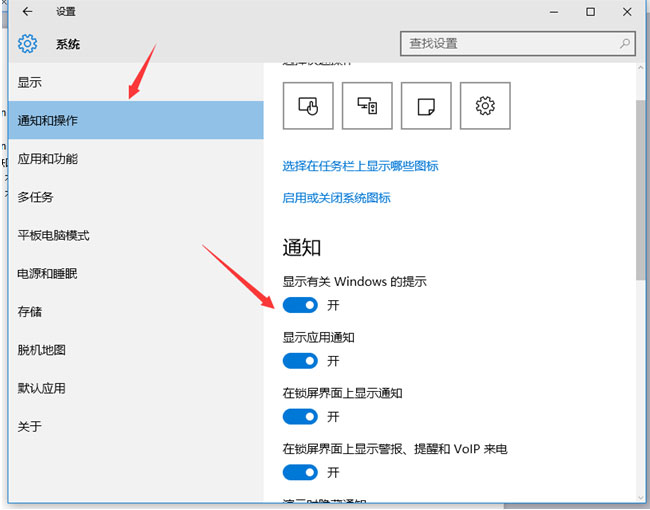Open the 关于 category
Screen dimensions: 650x510
(136, 426)
